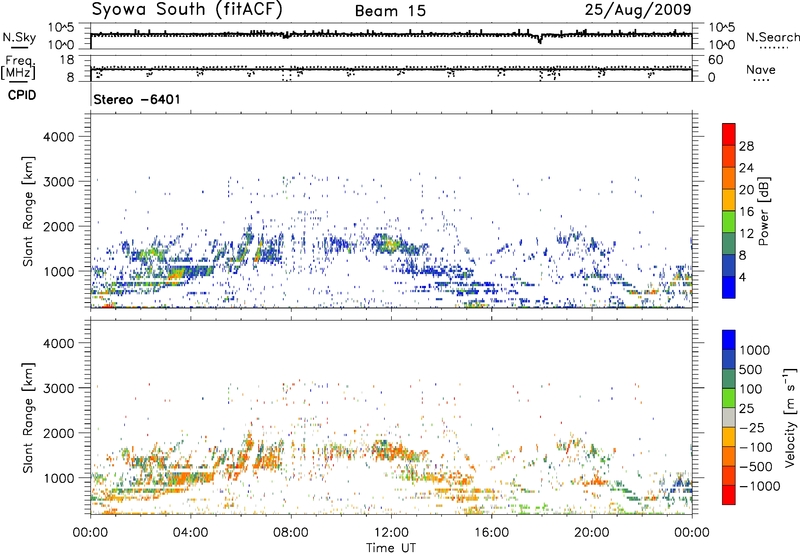
Task: Click the '16:00' time axis label
Action: 491,533
